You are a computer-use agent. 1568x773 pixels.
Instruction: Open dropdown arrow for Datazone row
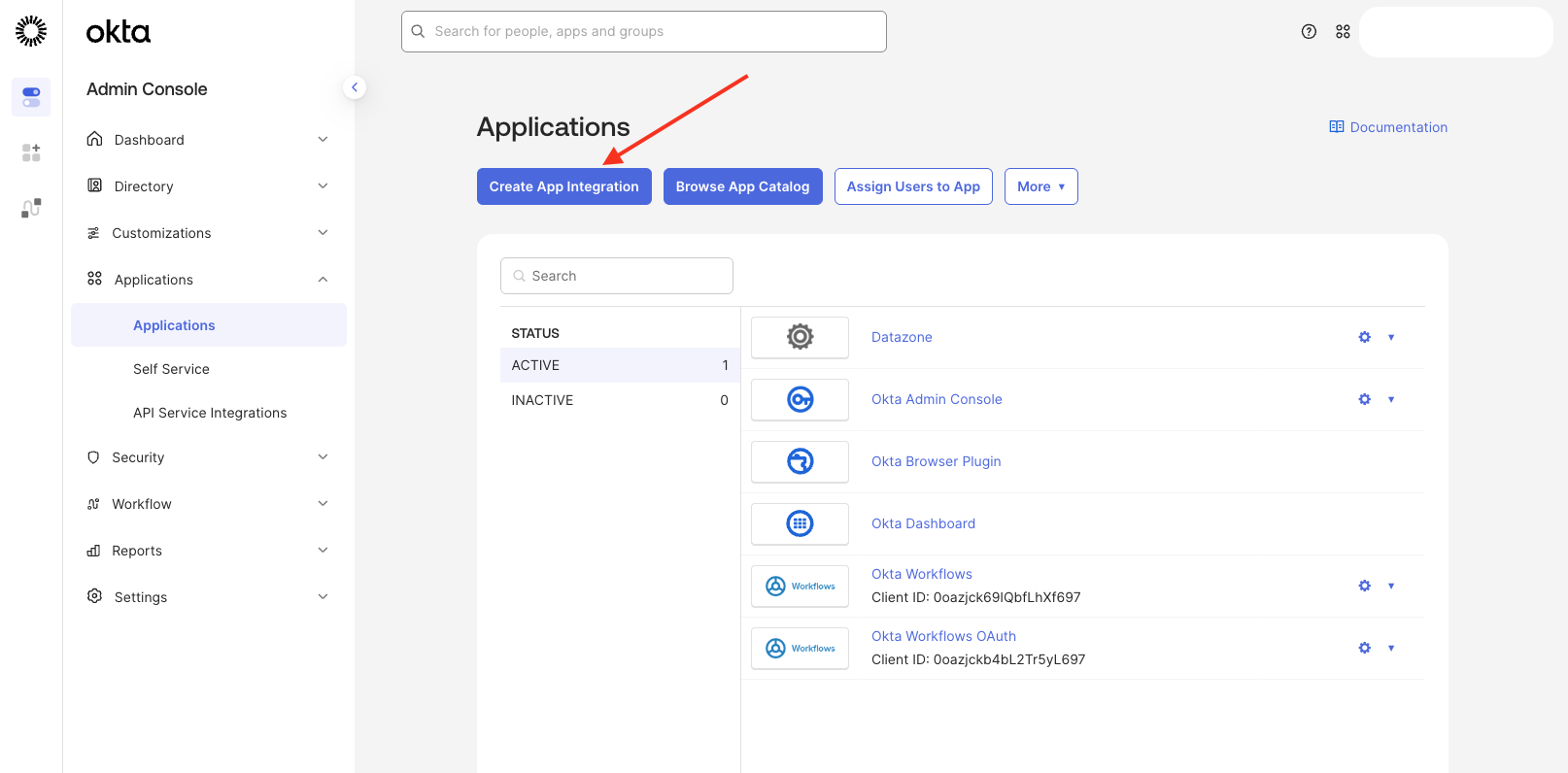tap(1391, 337)
